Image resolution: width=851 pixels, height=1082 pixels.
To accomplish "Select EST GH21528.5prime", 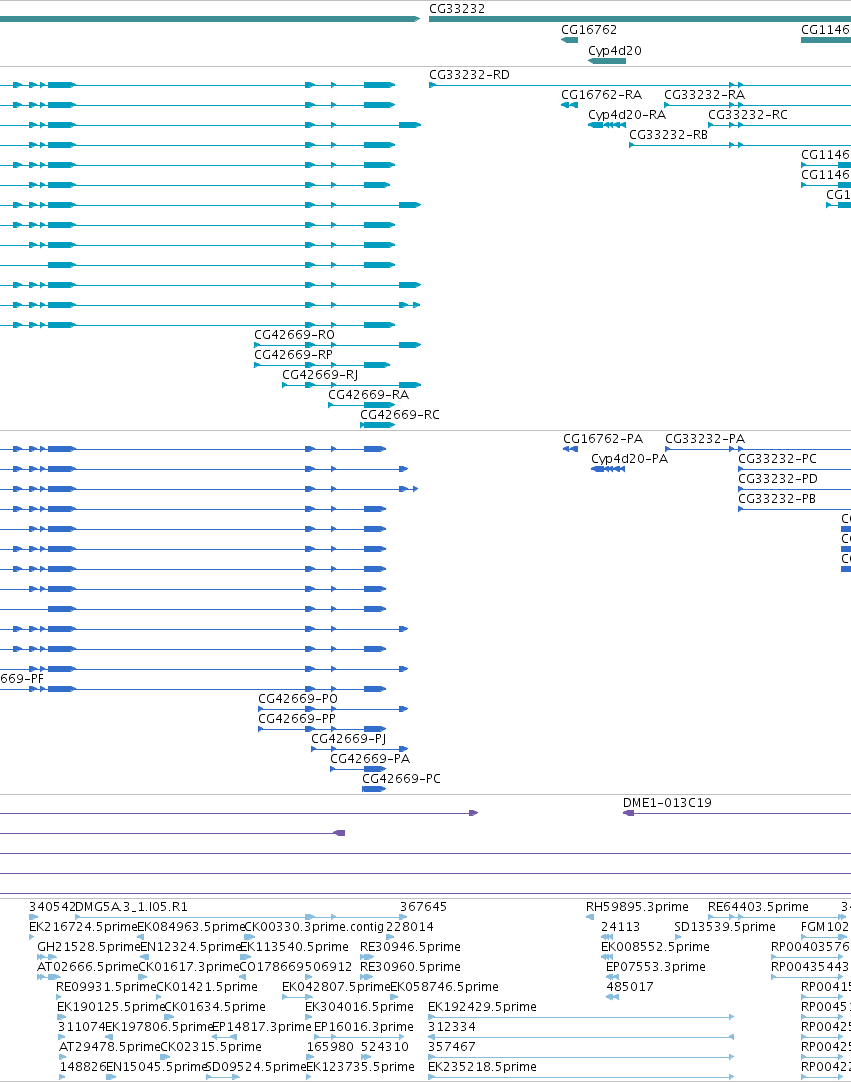I will click(x=88, y=947).
